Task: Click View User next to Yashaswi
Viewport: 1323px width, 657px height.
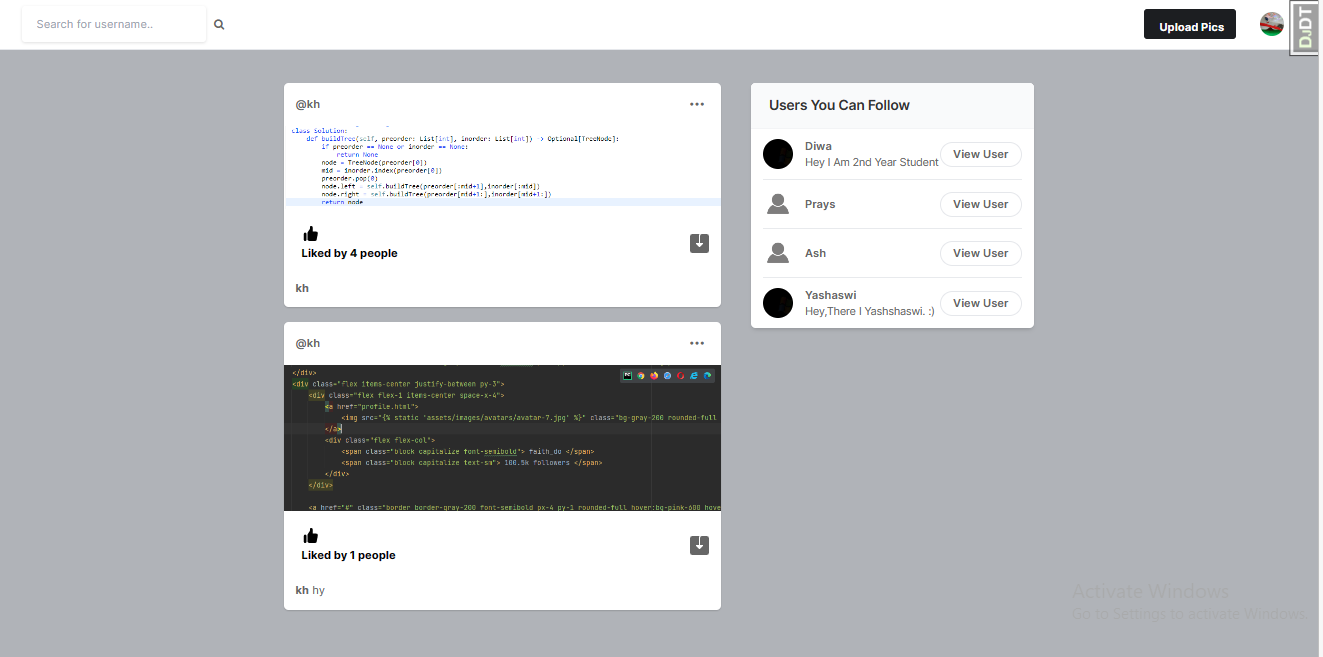Action: click(980, 303)
